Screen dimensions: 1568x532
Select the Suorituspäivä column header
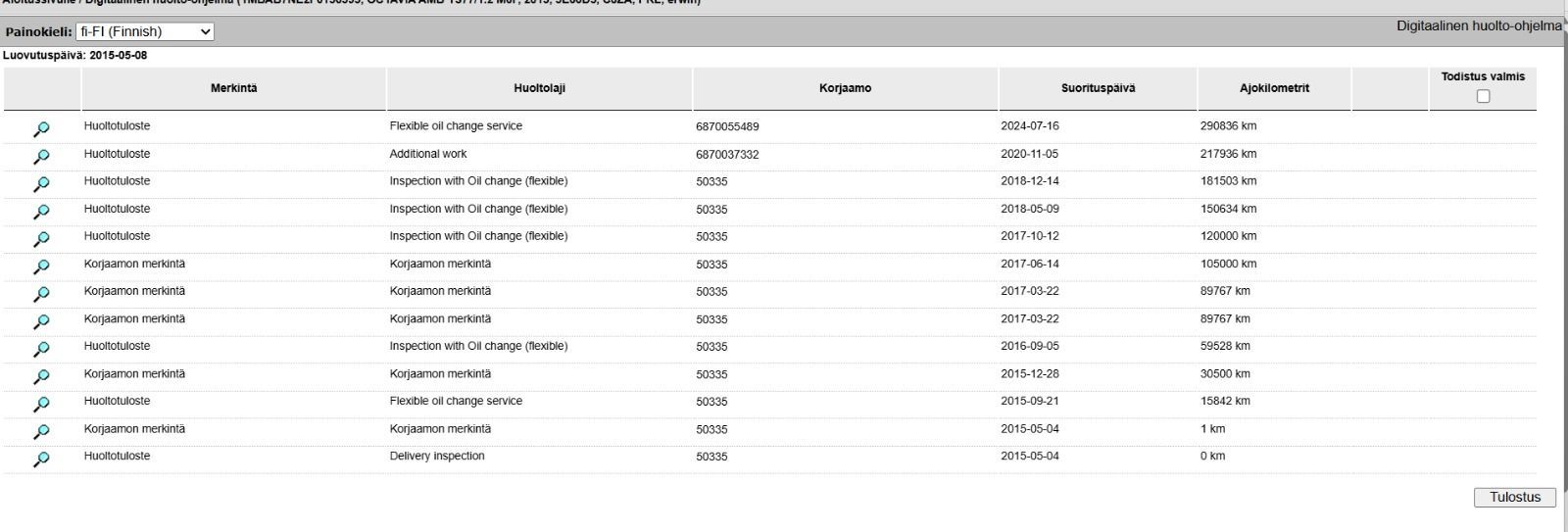click(1098, 88)
